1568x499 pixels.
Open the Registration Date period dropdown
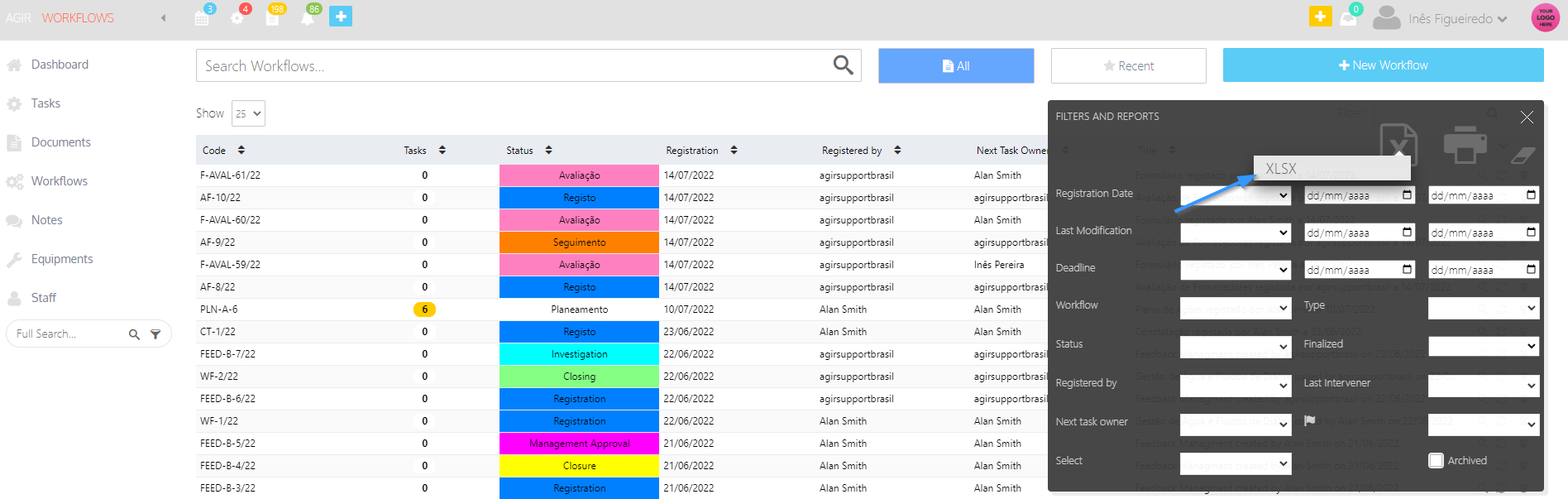tap(1236, 195)
